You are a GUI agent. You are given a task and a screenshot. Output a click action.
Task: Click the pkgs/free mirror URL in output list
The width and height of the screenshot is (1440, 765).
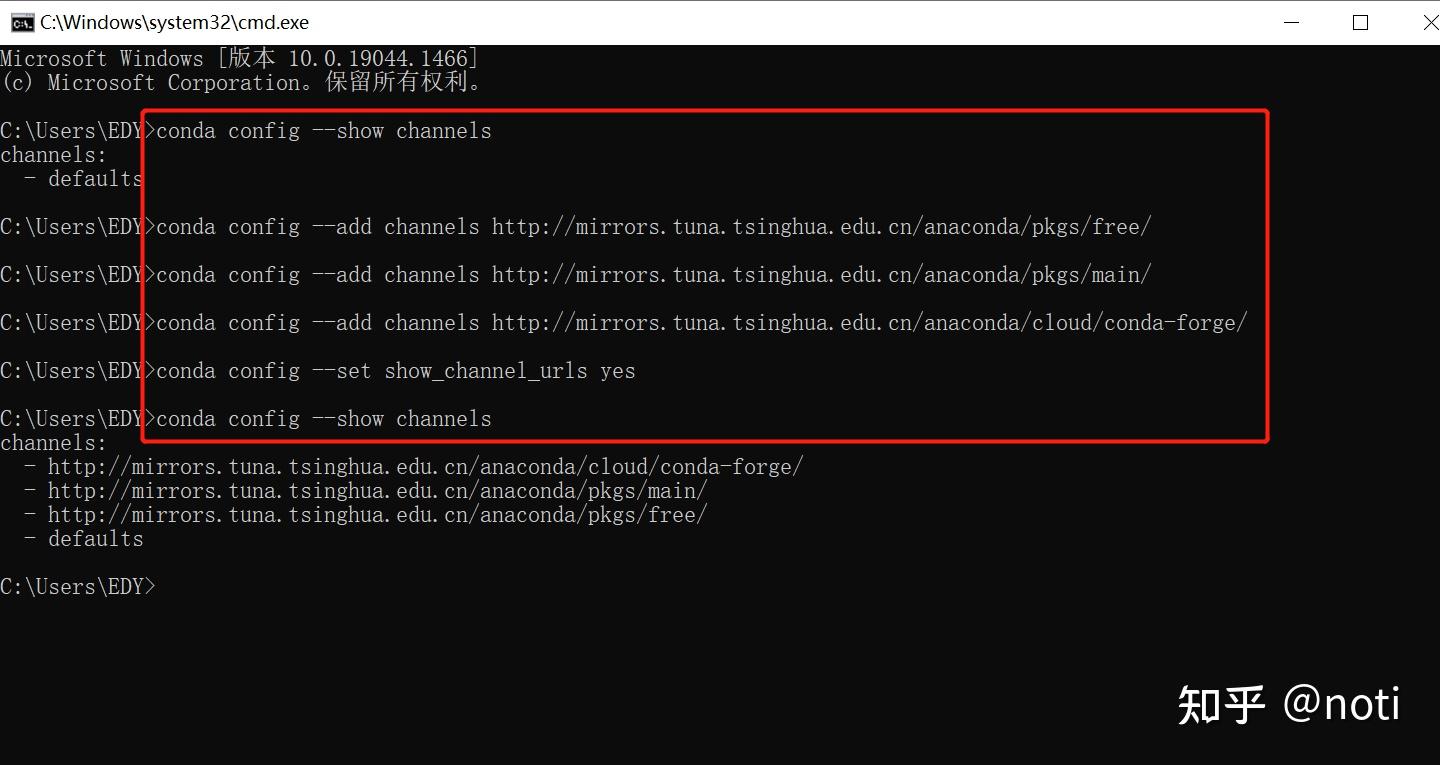377,515
